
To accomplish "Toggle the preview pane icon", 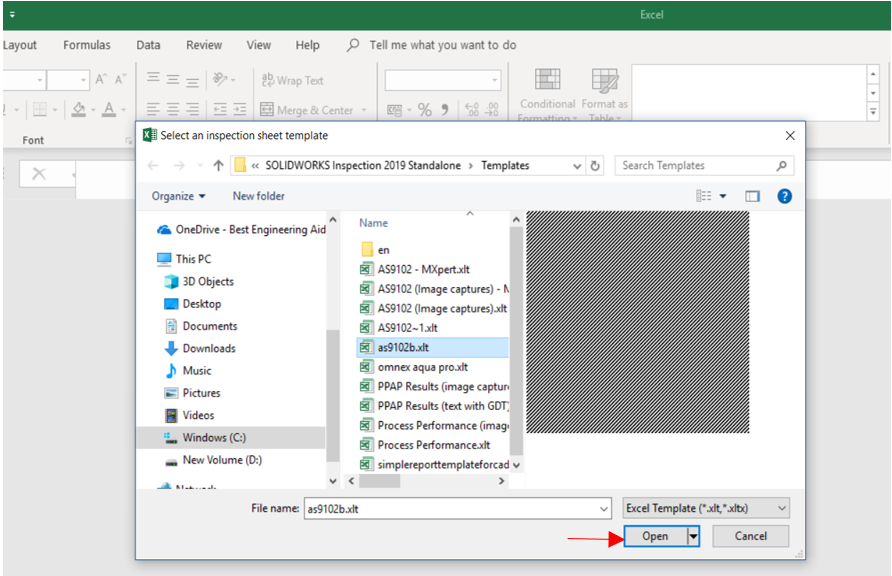I will tap(753, 196).
